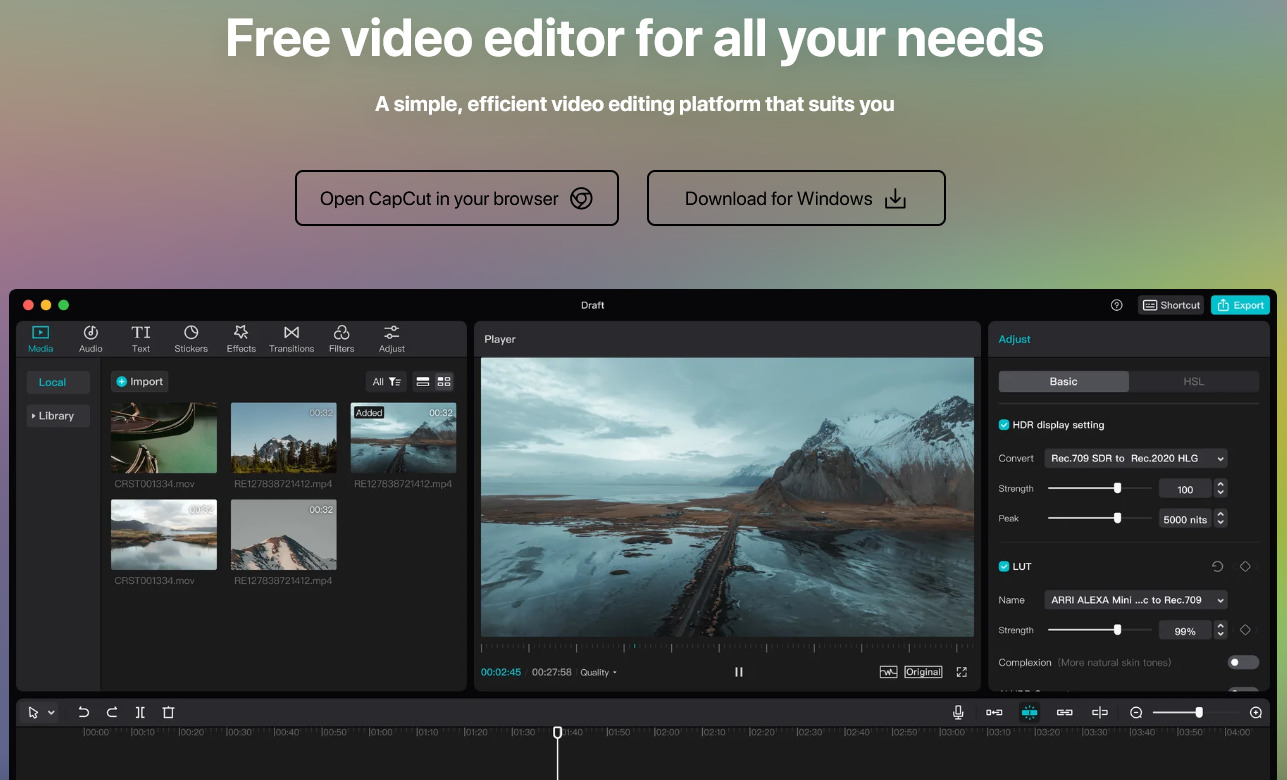Click the HDR Strength 100 value field
Viewport: 1287px width, 780px height.
click(1185, 489)
